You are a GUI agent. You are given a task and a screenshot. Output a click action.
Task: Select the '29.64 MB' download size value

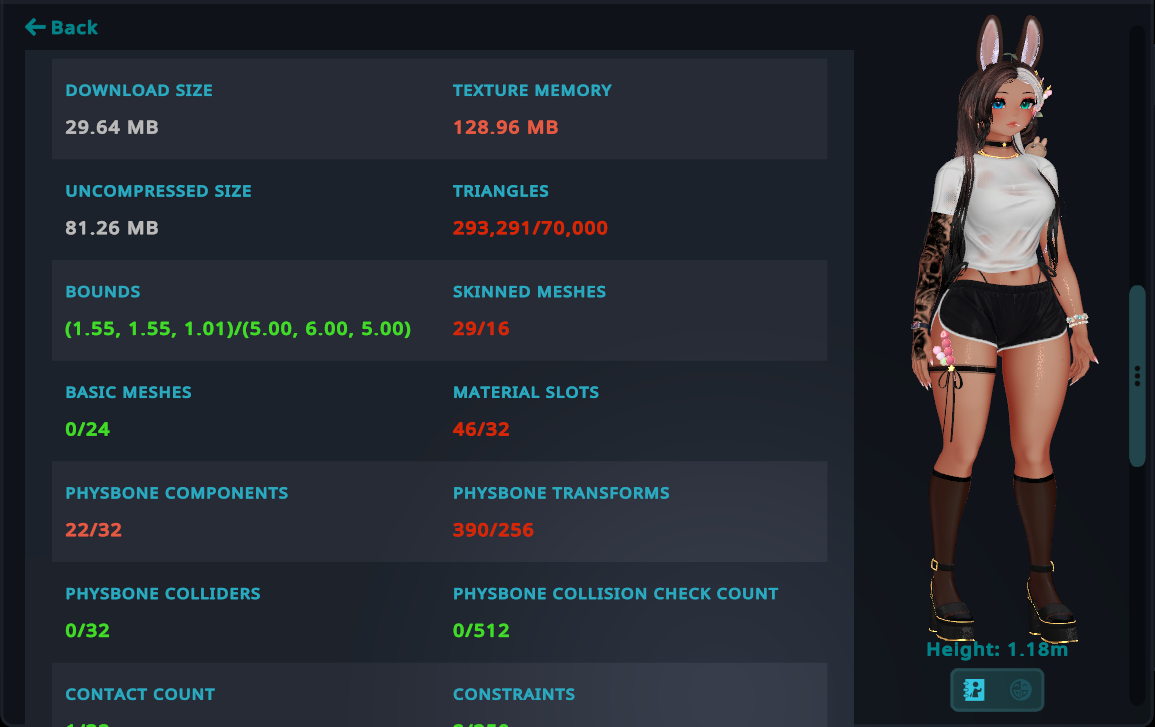[x=112, y=127]
